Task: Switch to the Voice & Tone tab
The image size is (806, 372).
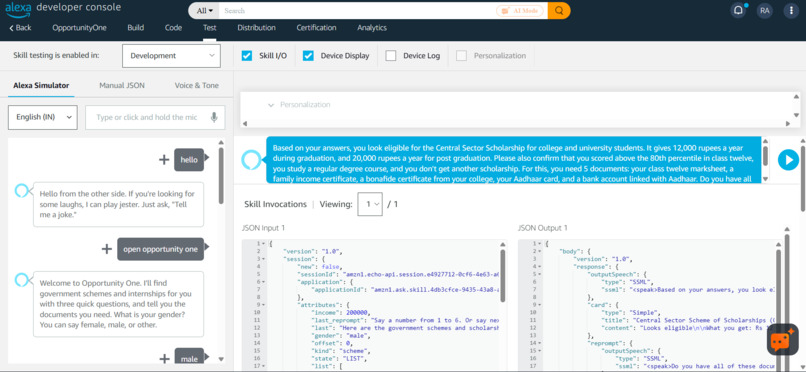Action: click(x=196, y=85)
